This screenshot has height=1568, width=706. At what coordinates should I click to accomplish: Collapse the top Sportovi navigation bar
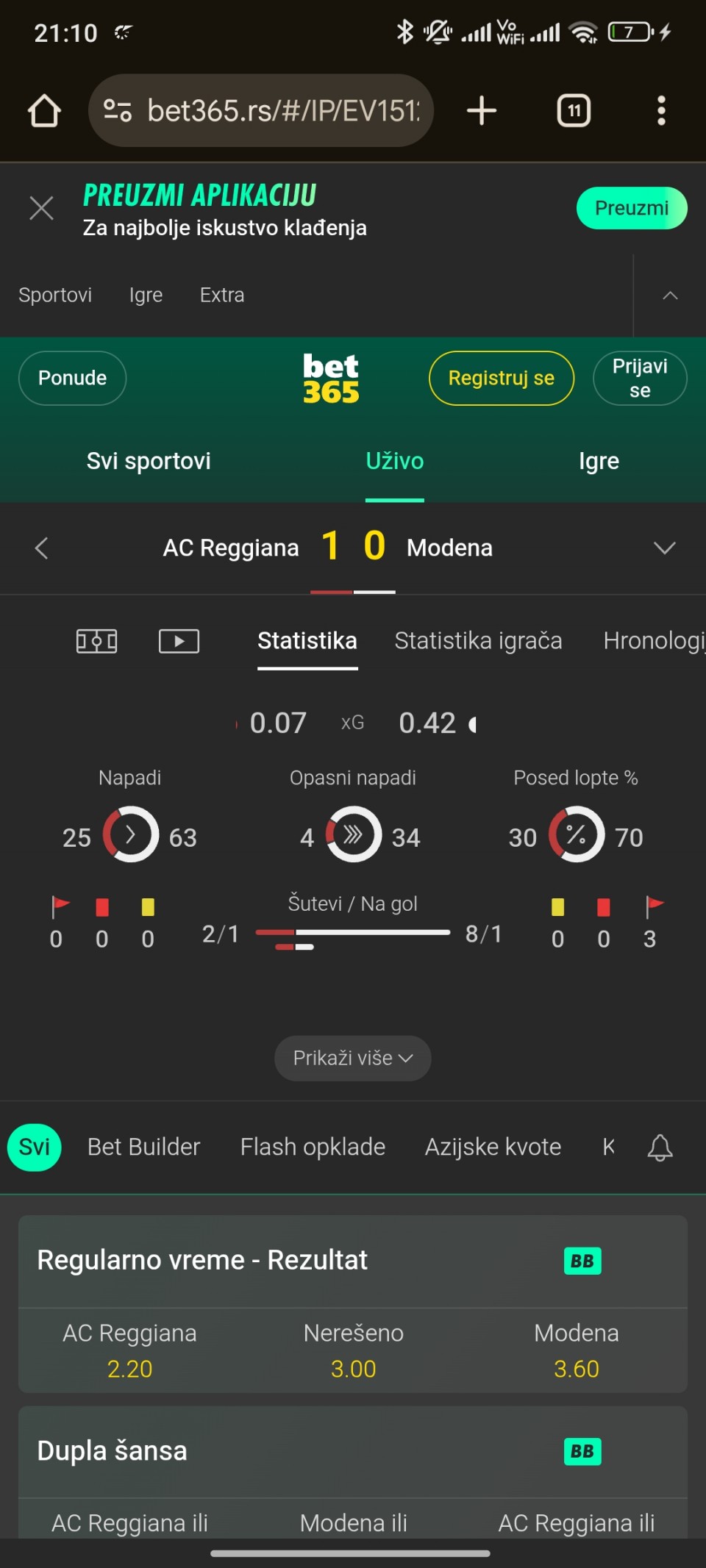(x=670, y=296)
